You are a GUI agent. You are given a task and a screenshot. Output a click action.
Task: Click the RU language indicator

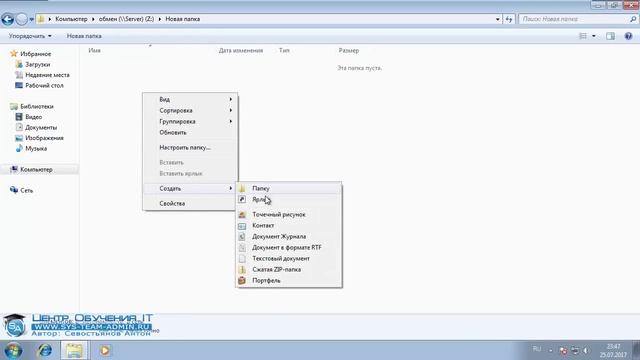(537, 349)
